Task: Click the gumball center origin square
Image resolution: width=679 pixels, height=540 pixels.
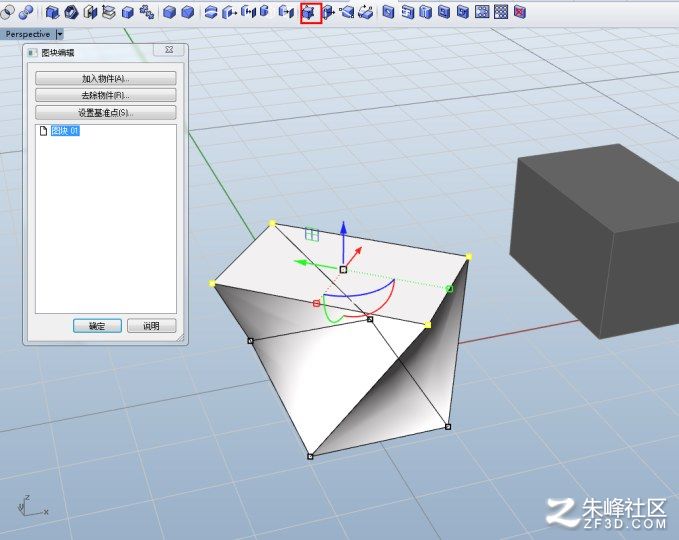Action: [343, 270]
